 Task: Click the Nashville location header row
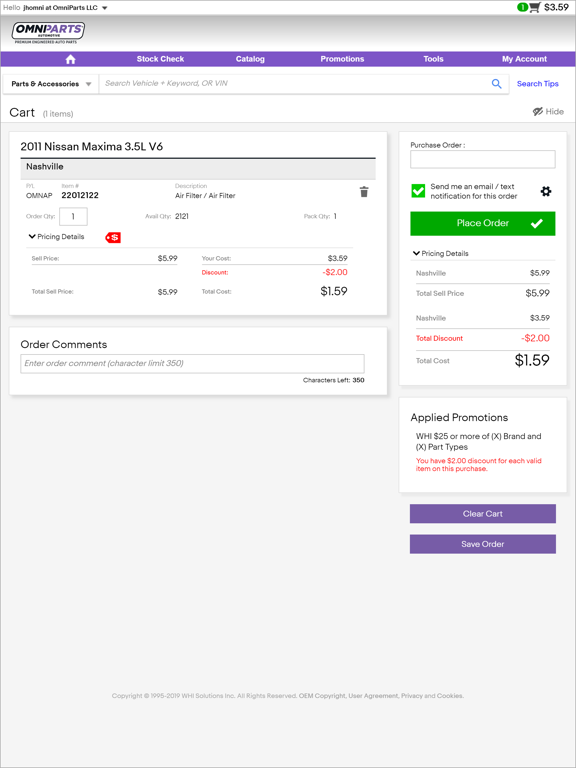point(198,169)
